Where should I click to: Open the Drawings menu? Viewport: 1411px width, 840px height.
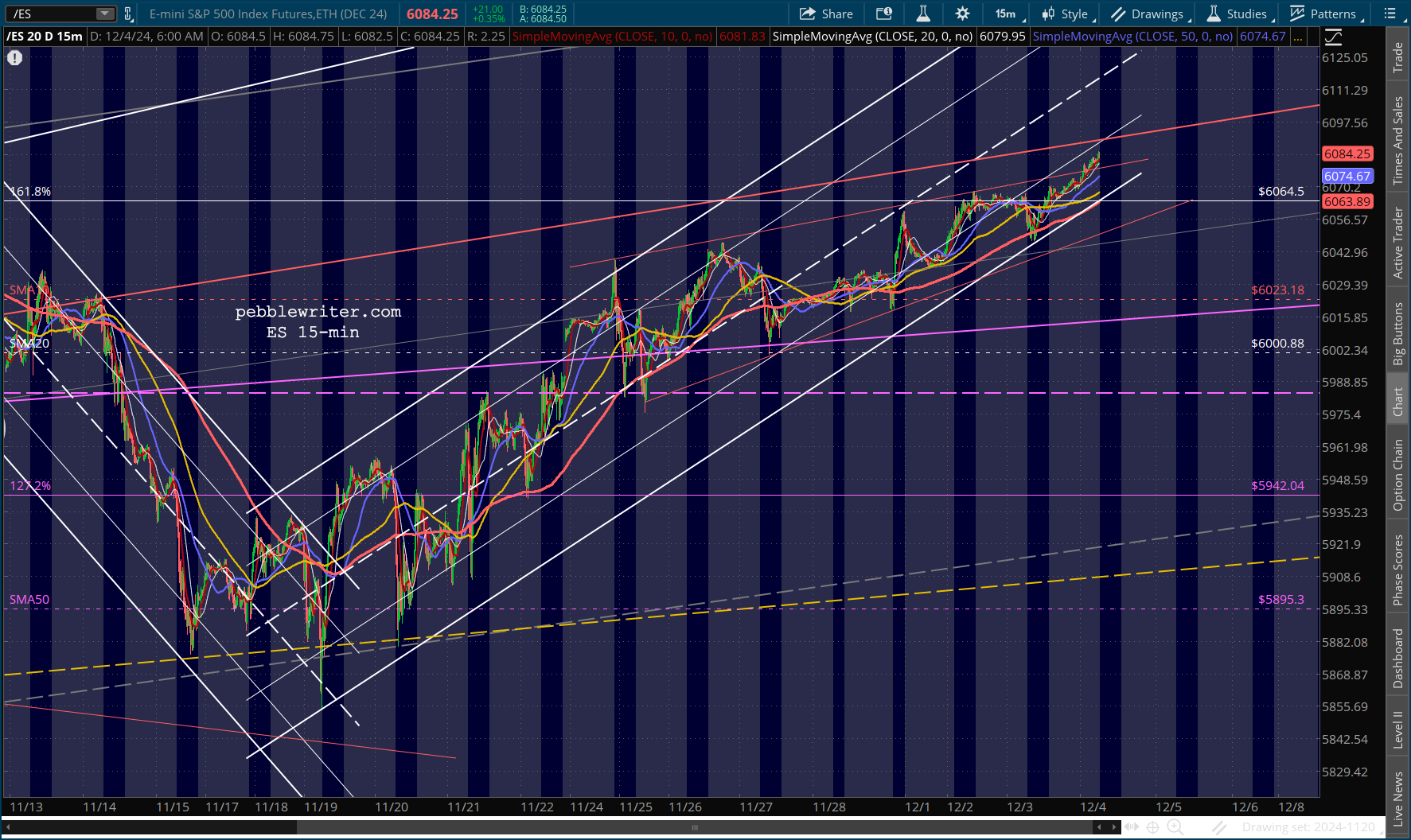click(x=1151, y=14)
